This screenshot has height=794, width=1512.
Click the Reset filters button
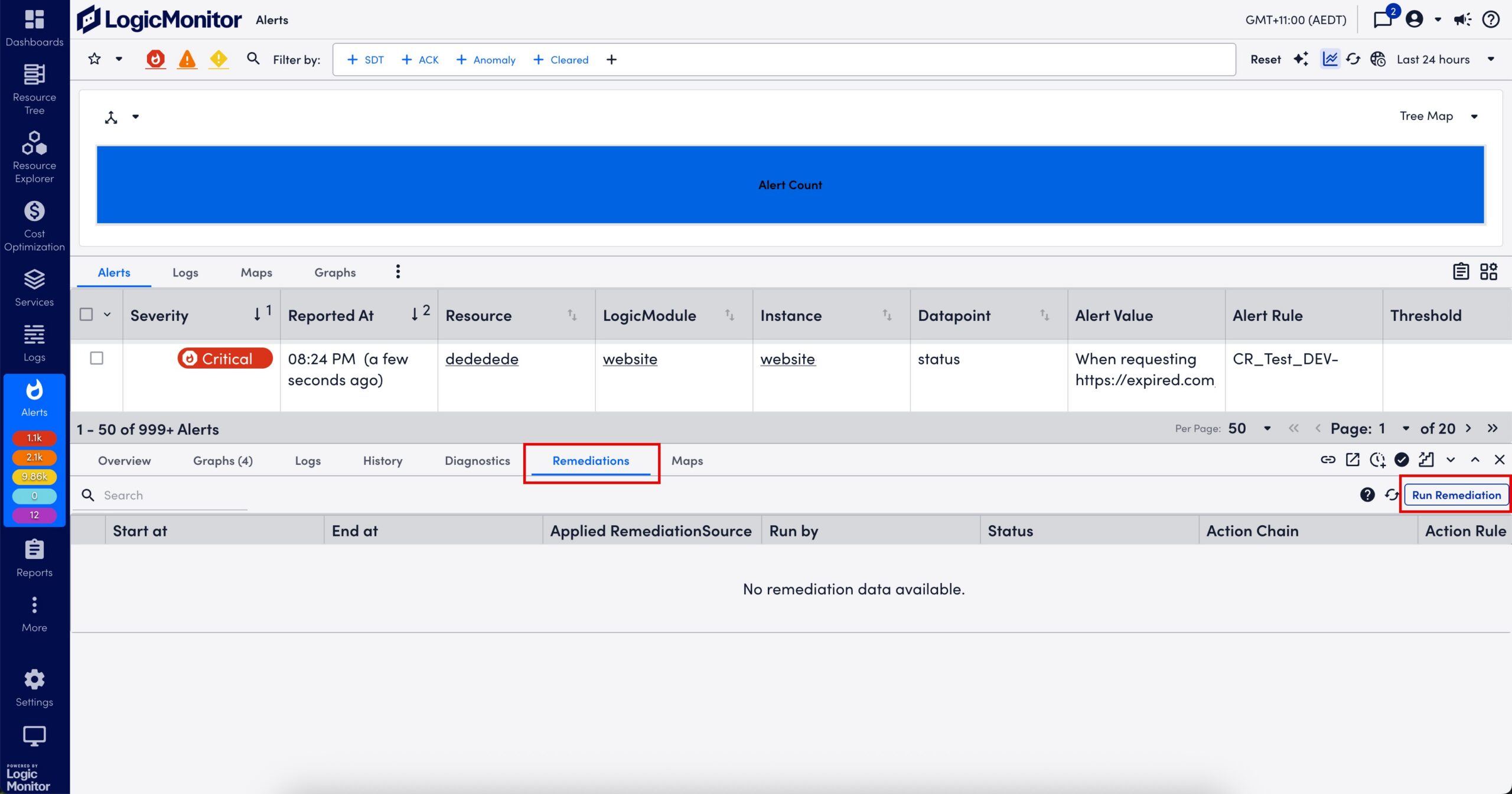point(1266,59)
